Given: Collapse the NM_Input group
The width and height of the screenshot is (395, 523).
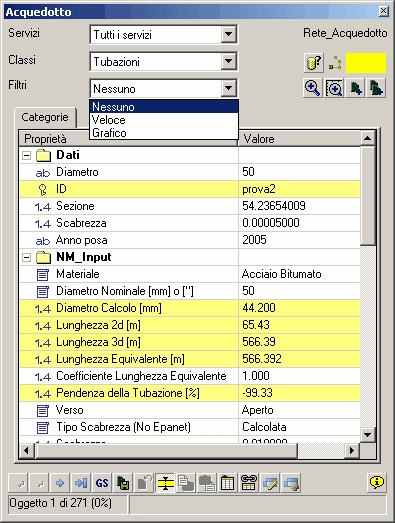Looking at the screenshot, I should [x=26, y=257].
